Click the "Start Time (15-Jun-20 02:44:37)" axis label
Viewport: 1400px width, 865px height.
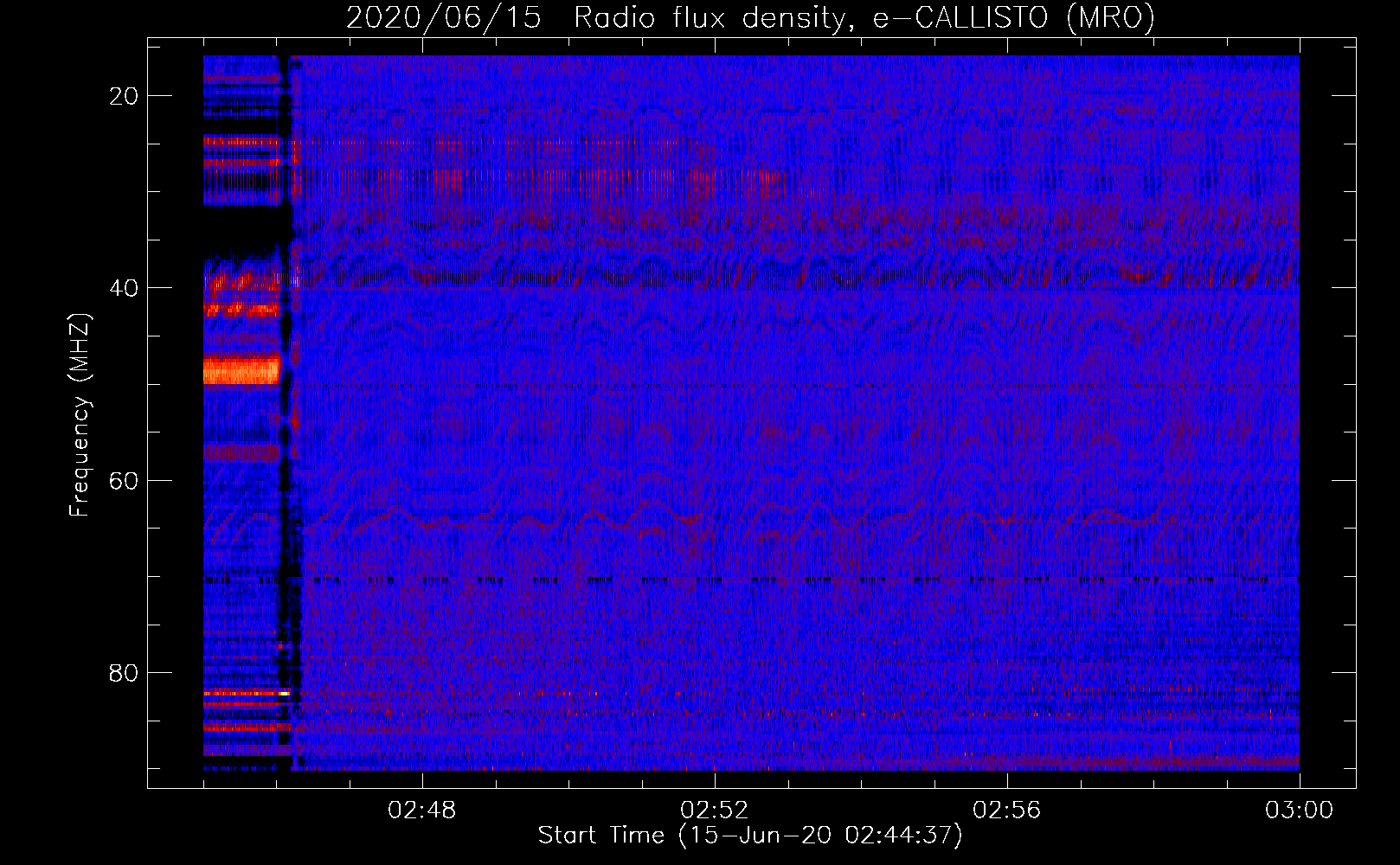click(750, 836)
